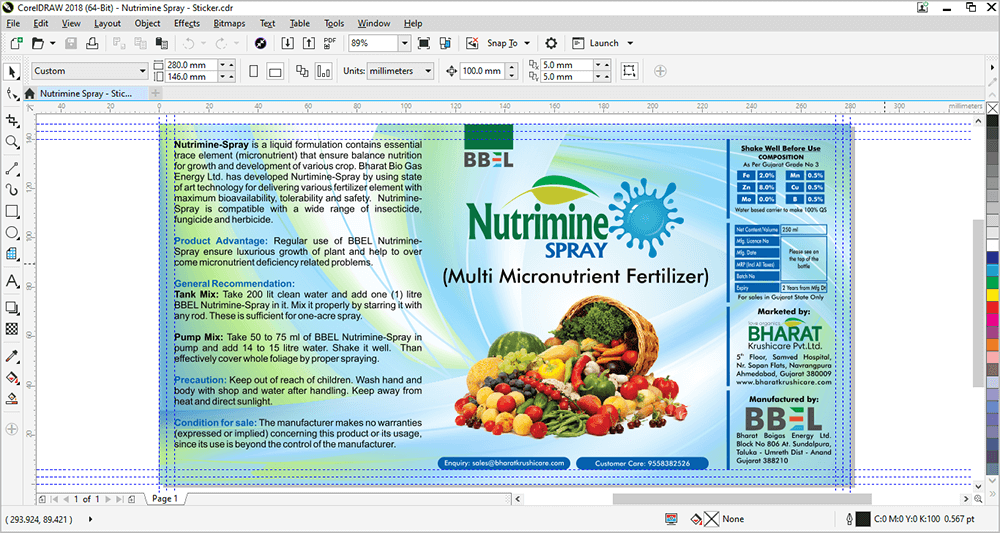Expand the Snap To dropdown

(x=527, y=43)
